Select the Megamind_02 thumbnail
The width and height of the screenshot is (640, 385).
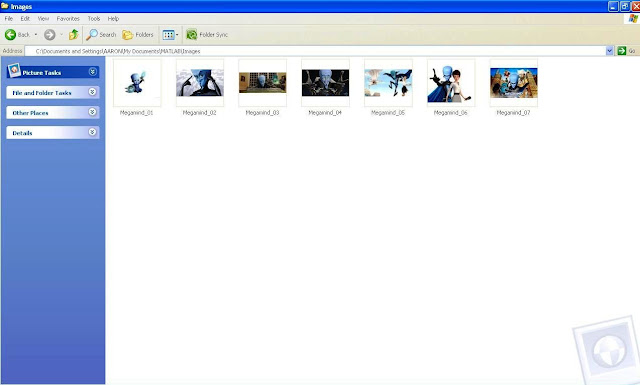(200, 83)
